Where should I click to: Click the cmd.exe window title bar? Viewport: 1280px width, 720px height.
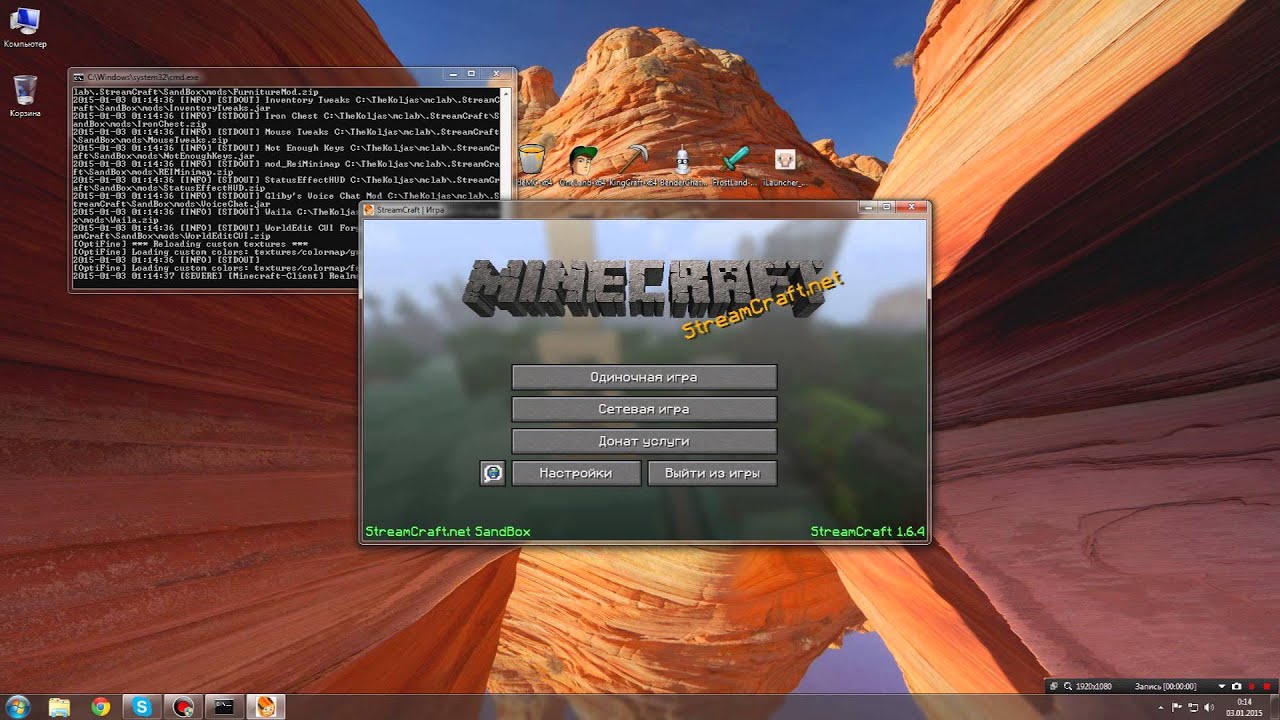click(x=290, y=75)
